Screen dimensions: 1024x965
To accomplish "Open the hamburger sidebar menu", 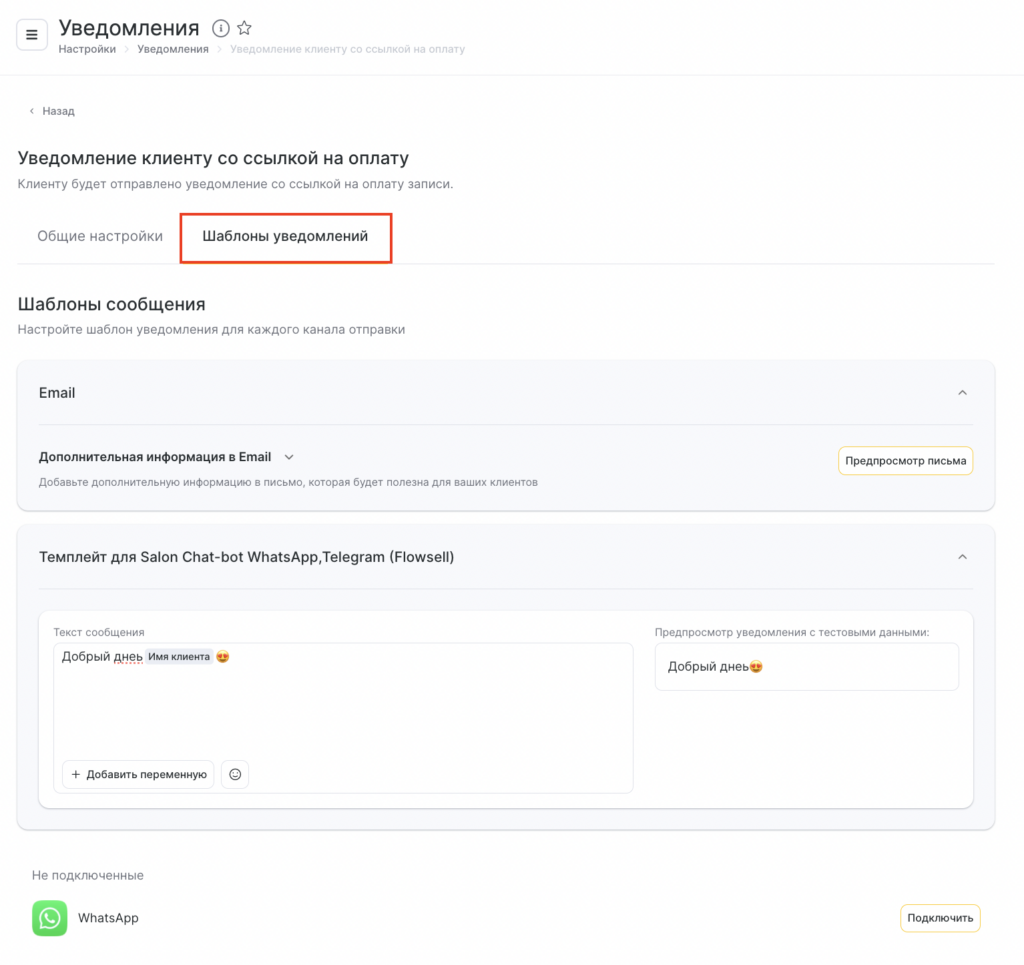I will pyautogui.click(x=32, y=35).
